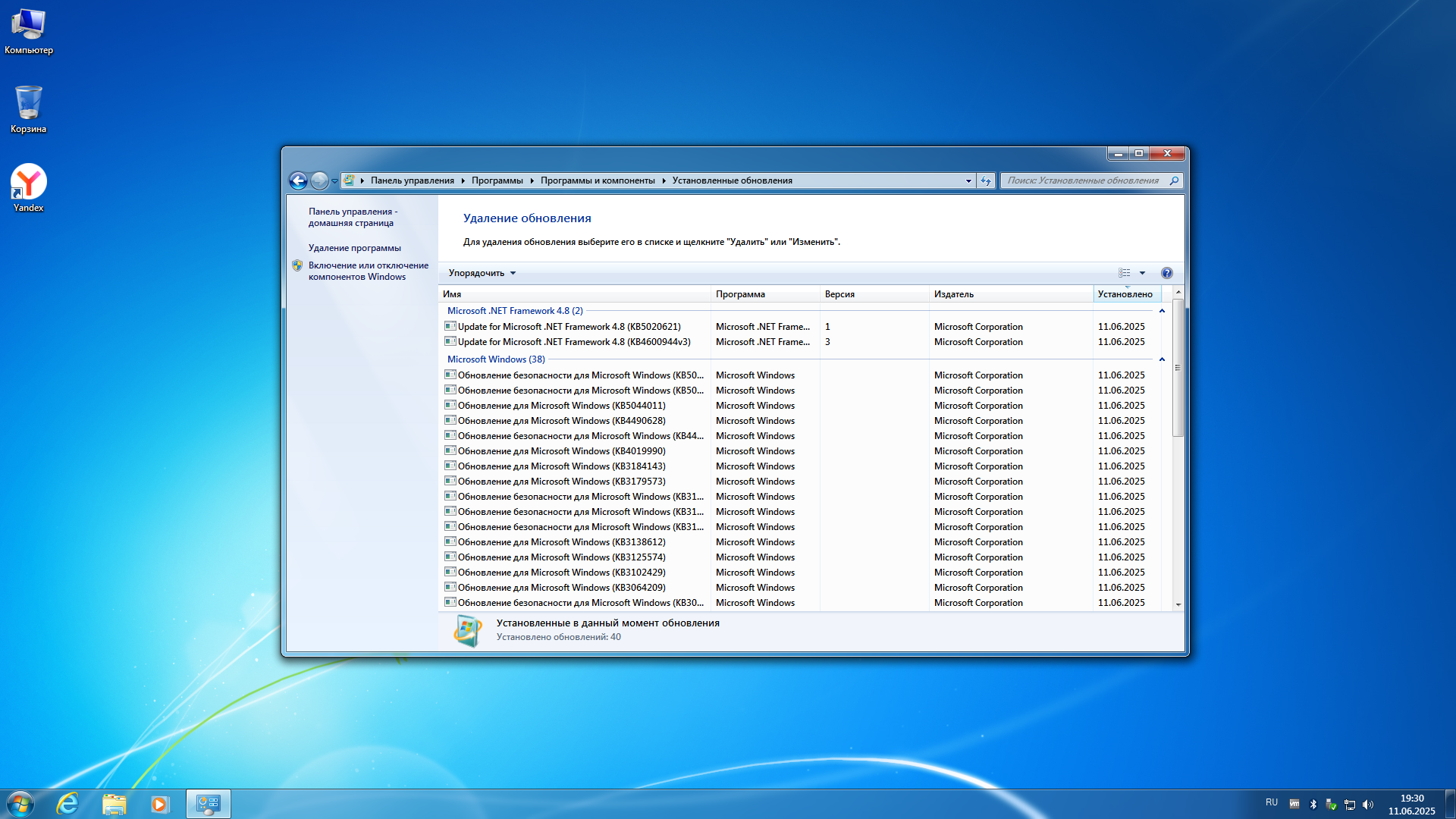The width and height of the screenshot is (1456, 819).
Task: Expand arrow after Панель управления breadcrumb
Action: tap(463, 180)
